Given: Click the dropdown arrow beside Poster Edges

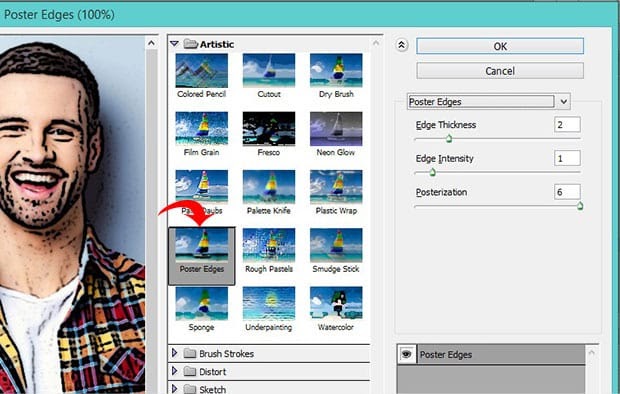Looking at the screenshot, I should (563, 102).
